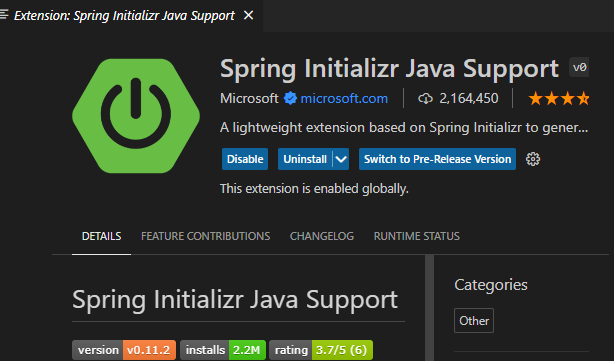The height and width of the screenshot is (361, 614).
Task: Uninstall the Spring Initializr extension
Action: [x=305, y=159]
